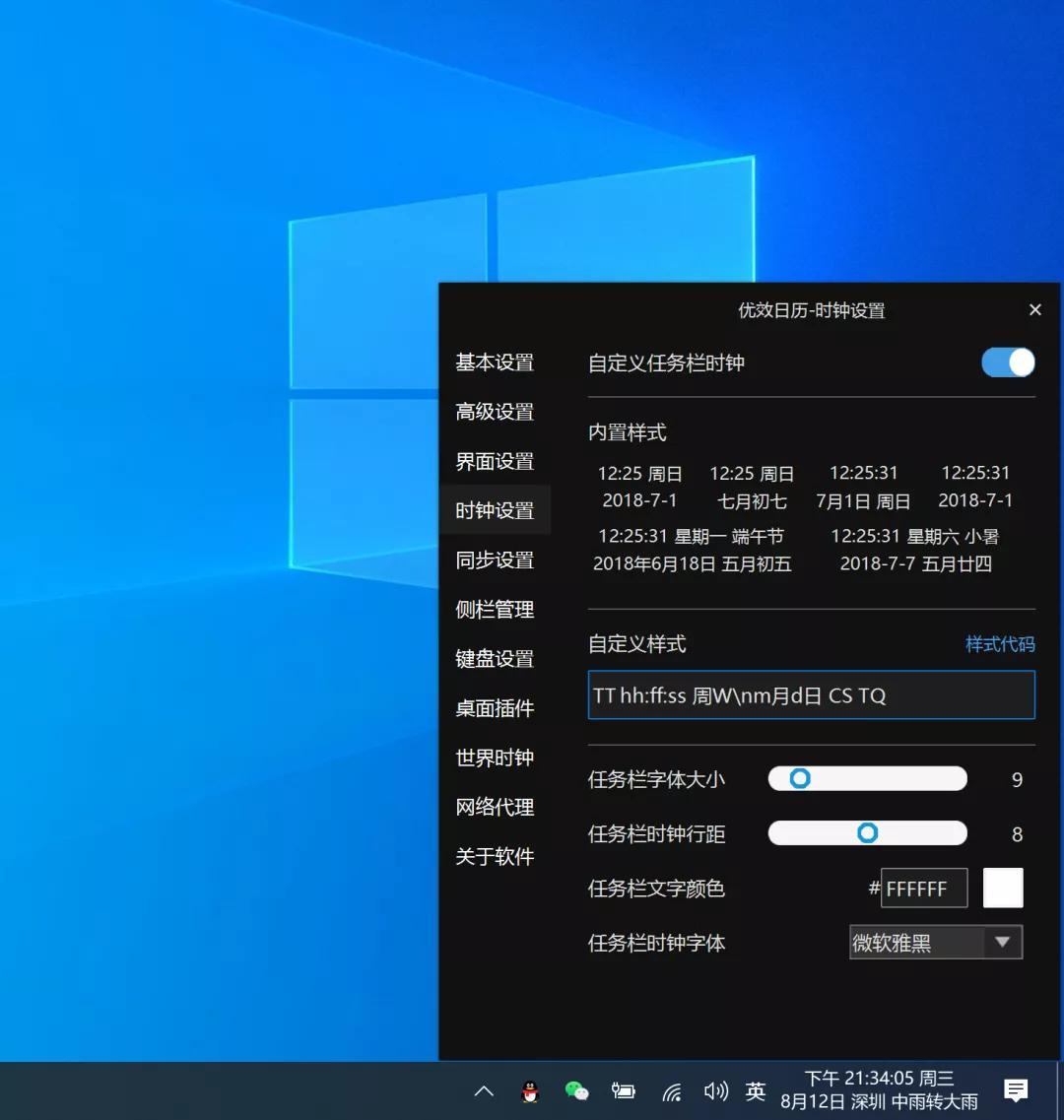The width and height of the screenshot is (1064, 1120).
Task: Open the 样式代码 link
Action: tap(999, 643)
